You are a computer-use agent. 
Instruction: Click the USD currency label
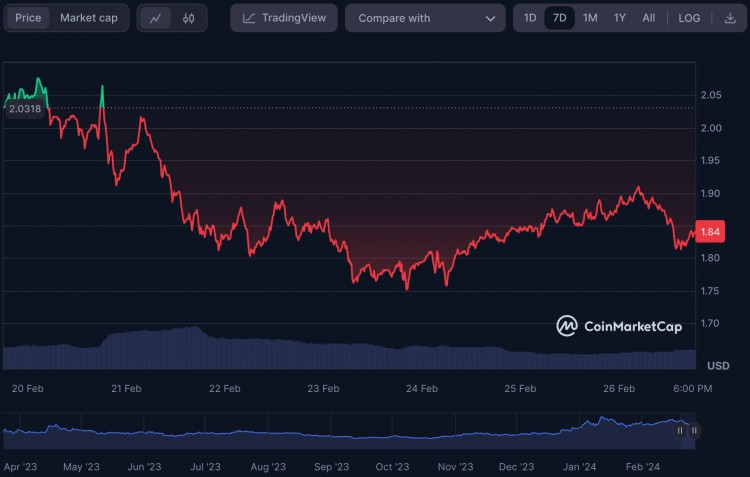(x=718, y=366)
